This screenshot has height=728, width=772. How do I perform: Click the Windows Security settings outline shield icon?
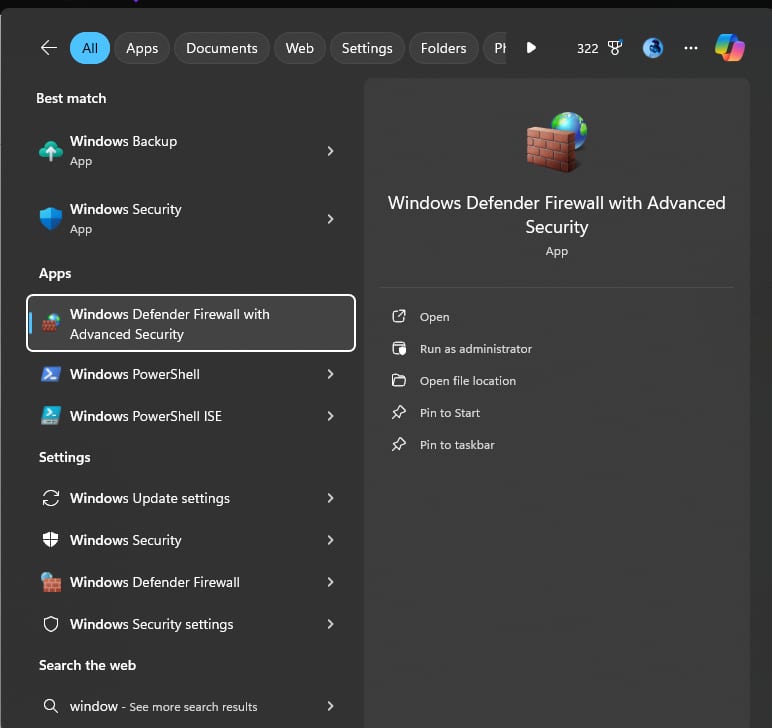tap(51, 624)
